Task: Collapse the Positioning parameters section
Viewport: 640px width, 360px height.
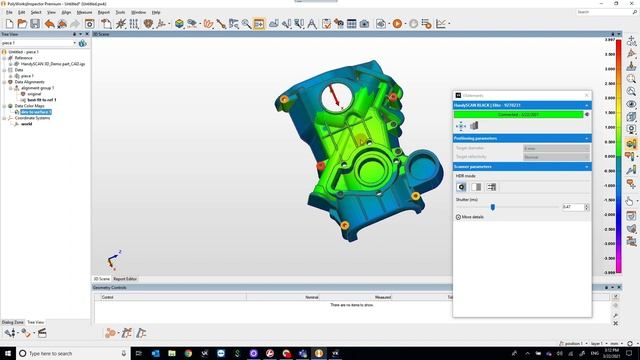Action: (587, 138)
